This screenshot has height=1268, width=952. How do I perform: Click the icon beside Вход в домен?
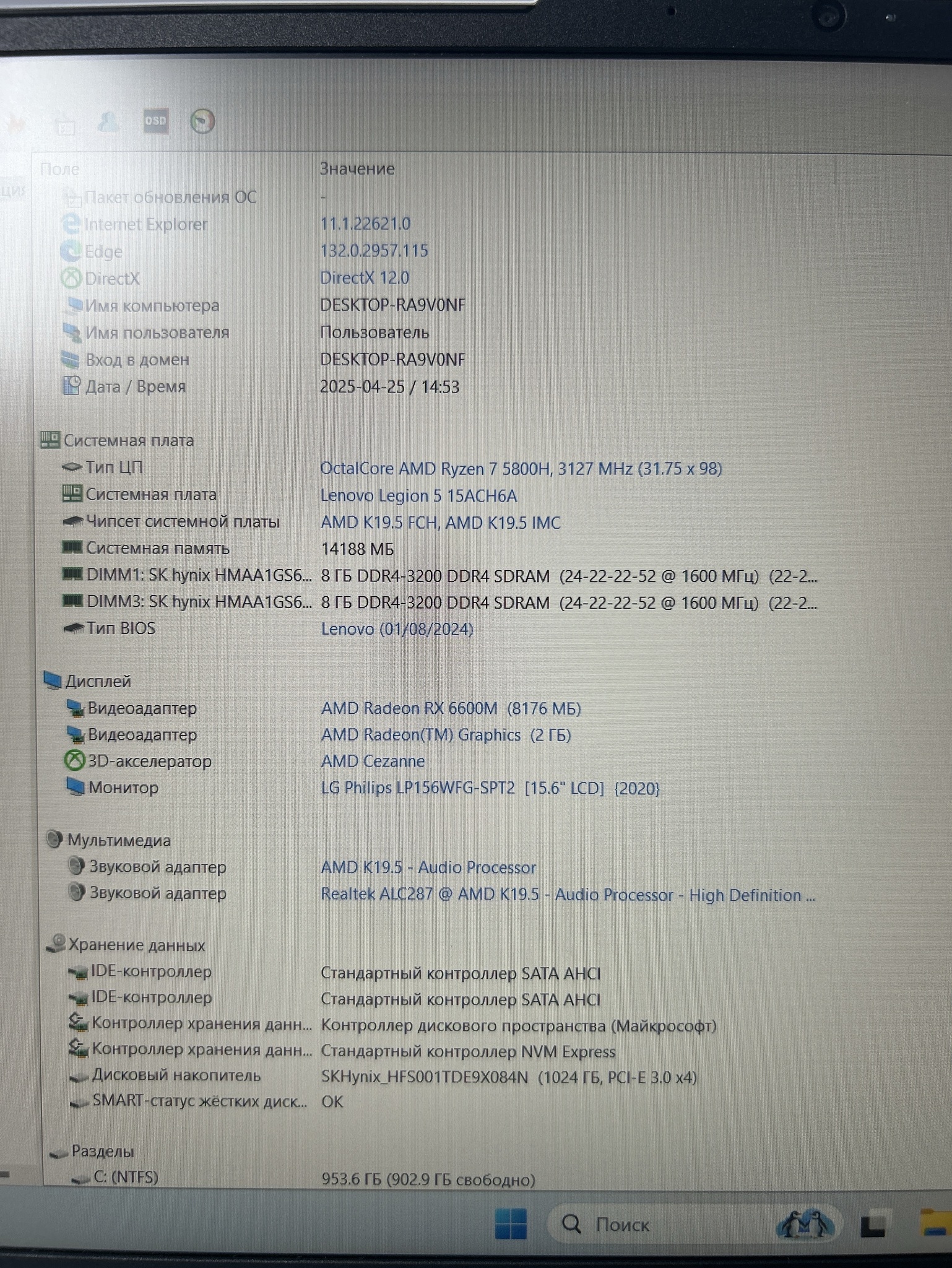click(x=71, y=359)
